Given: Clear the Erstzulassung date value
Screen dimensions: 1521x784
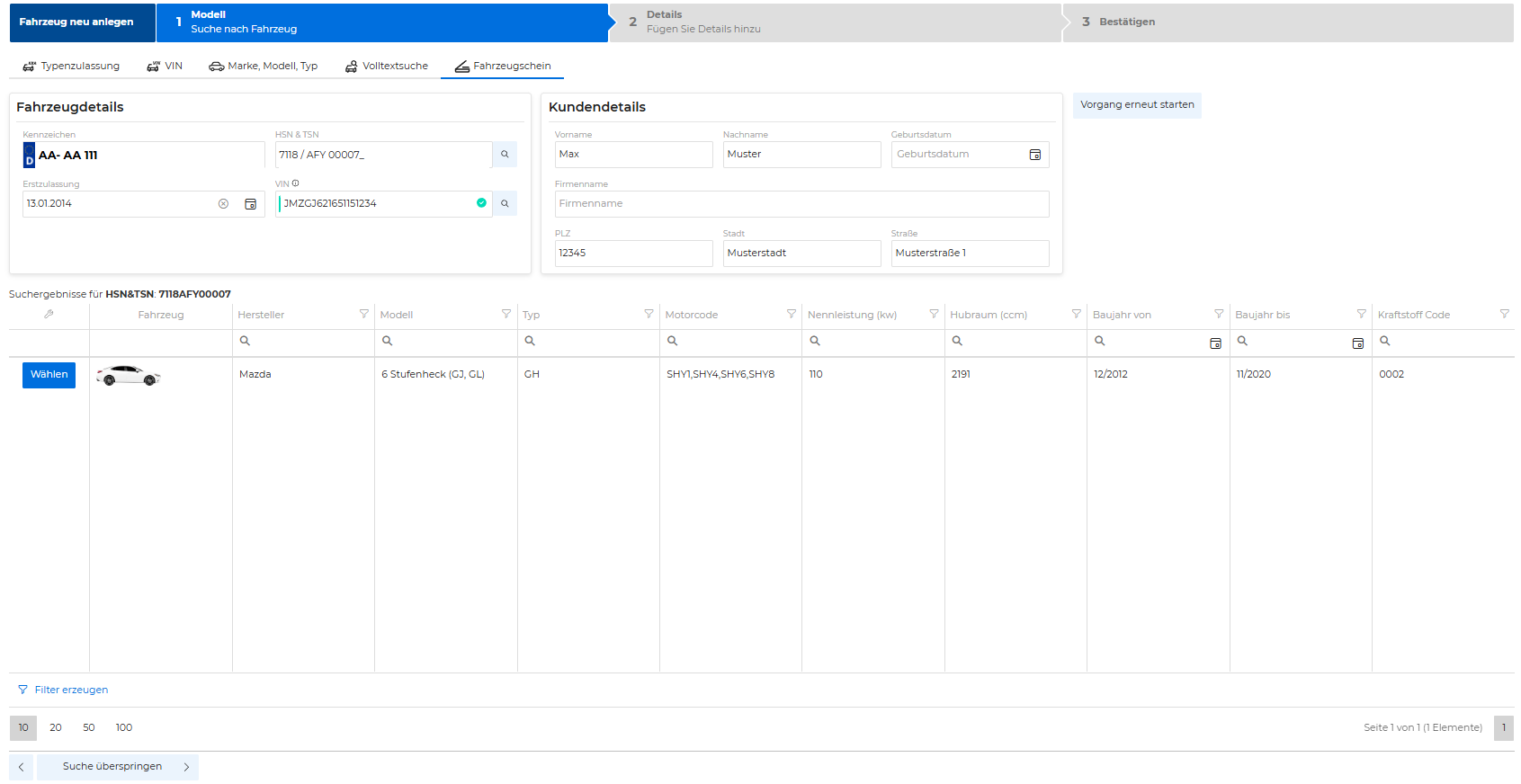Looking at the screenshot, I should tap(223, 204).
